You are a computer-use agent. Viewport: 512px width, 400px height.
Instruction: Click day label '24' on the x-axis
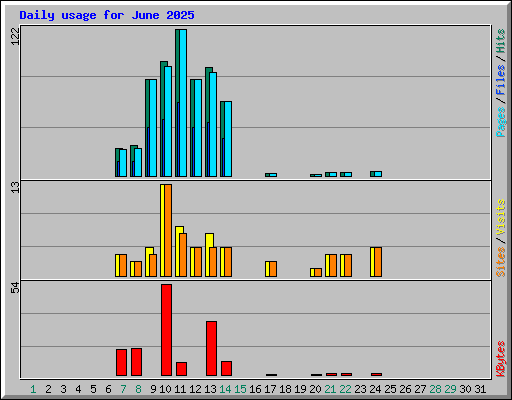375,389
